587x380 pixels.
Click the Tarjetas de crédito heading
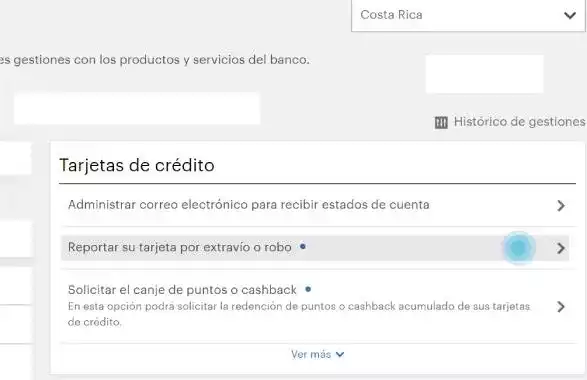point(137,165)
